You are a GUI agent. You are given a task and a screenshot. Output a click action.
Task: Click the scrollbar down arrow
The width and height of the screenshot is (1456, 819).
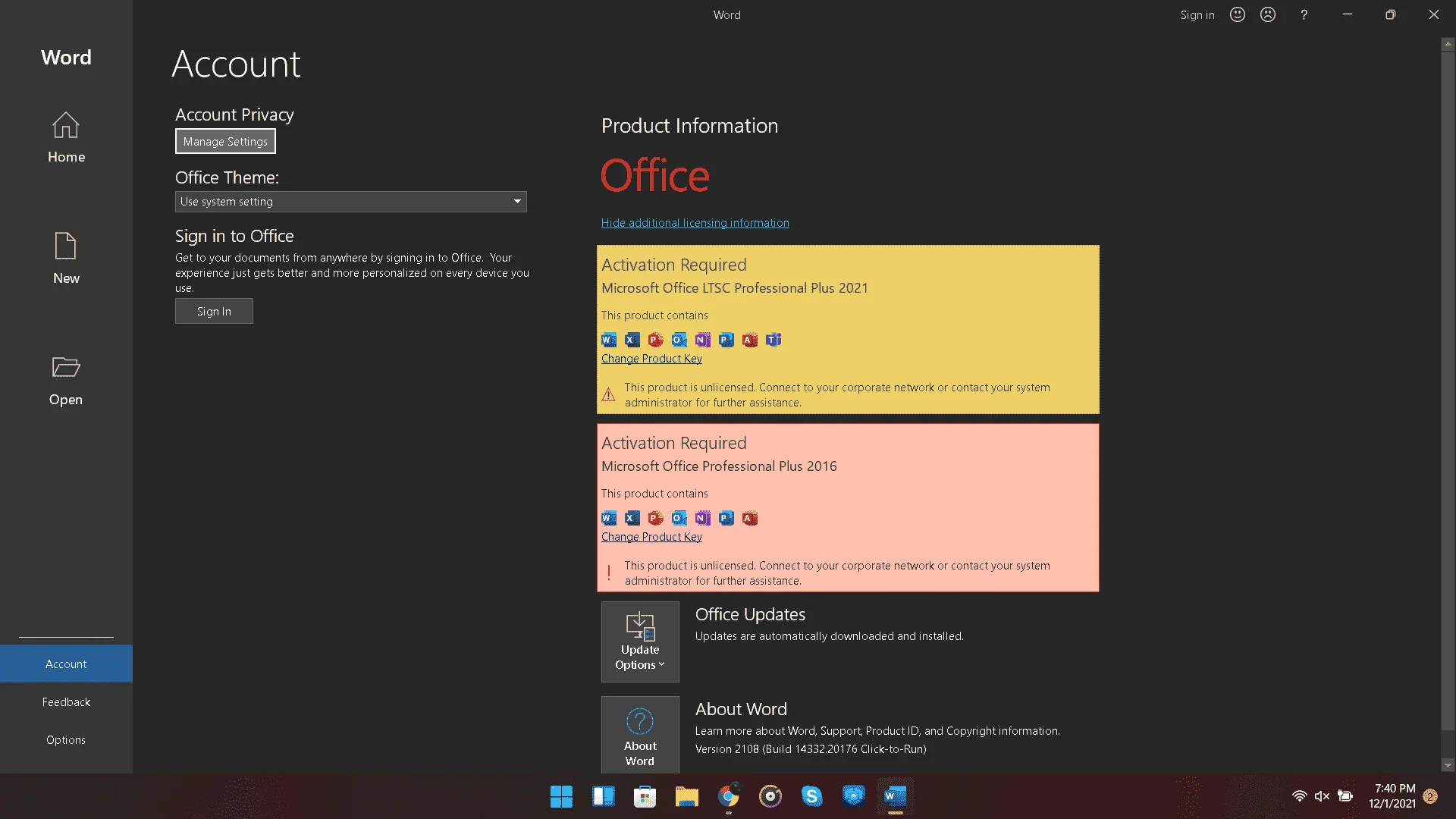(x=1448, y=765)
